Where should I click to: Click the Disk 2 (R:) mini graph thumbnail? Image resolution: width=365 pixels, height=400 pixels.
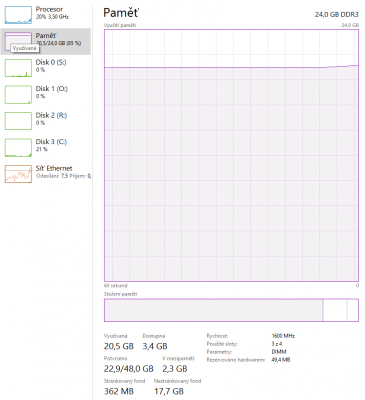click(x=18, y=121)
